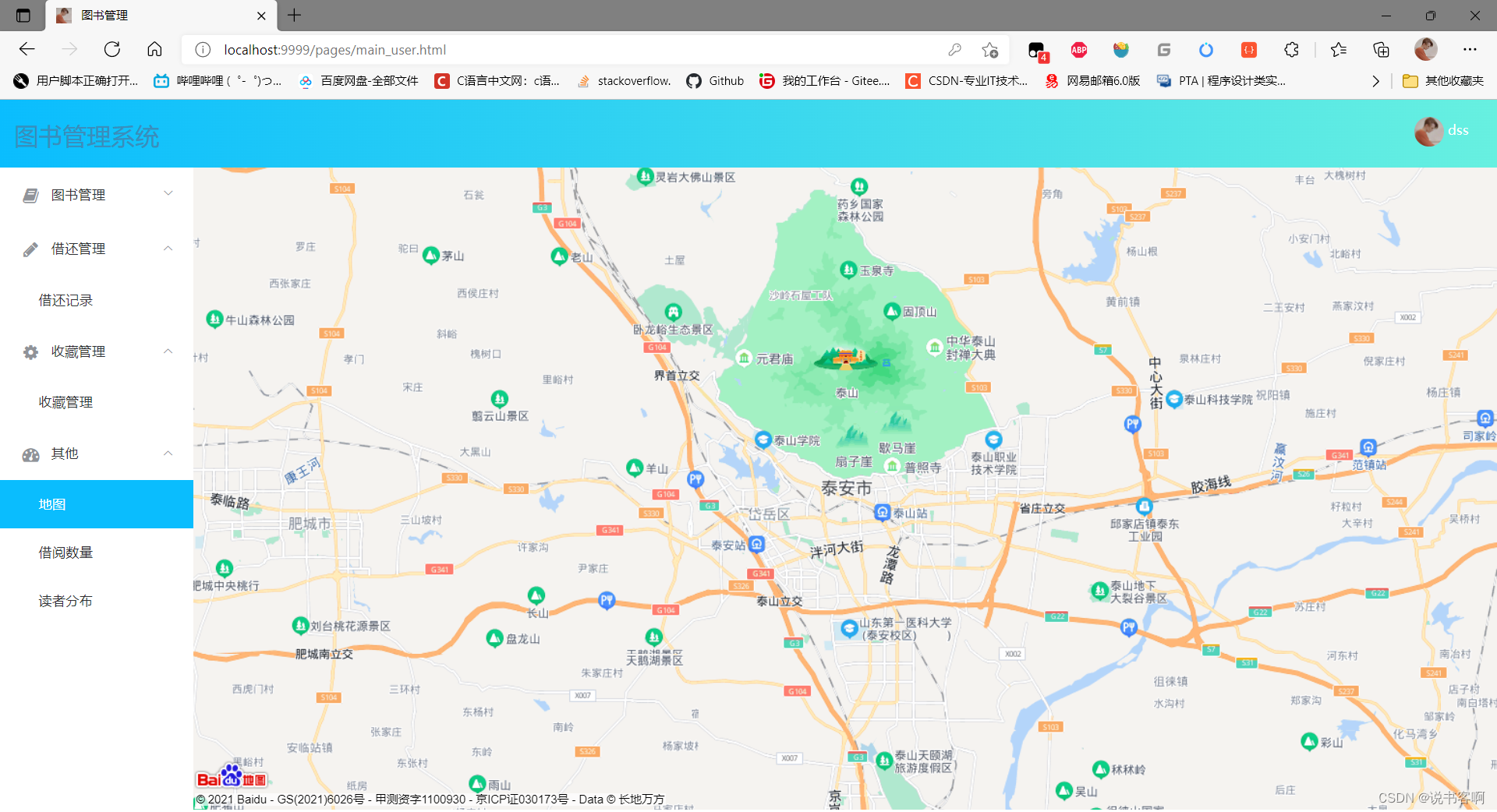Click 借还管理 pencil icon
Image resolution: width=1497 pixels, height=812 pixels.
[x=30, y=249]
